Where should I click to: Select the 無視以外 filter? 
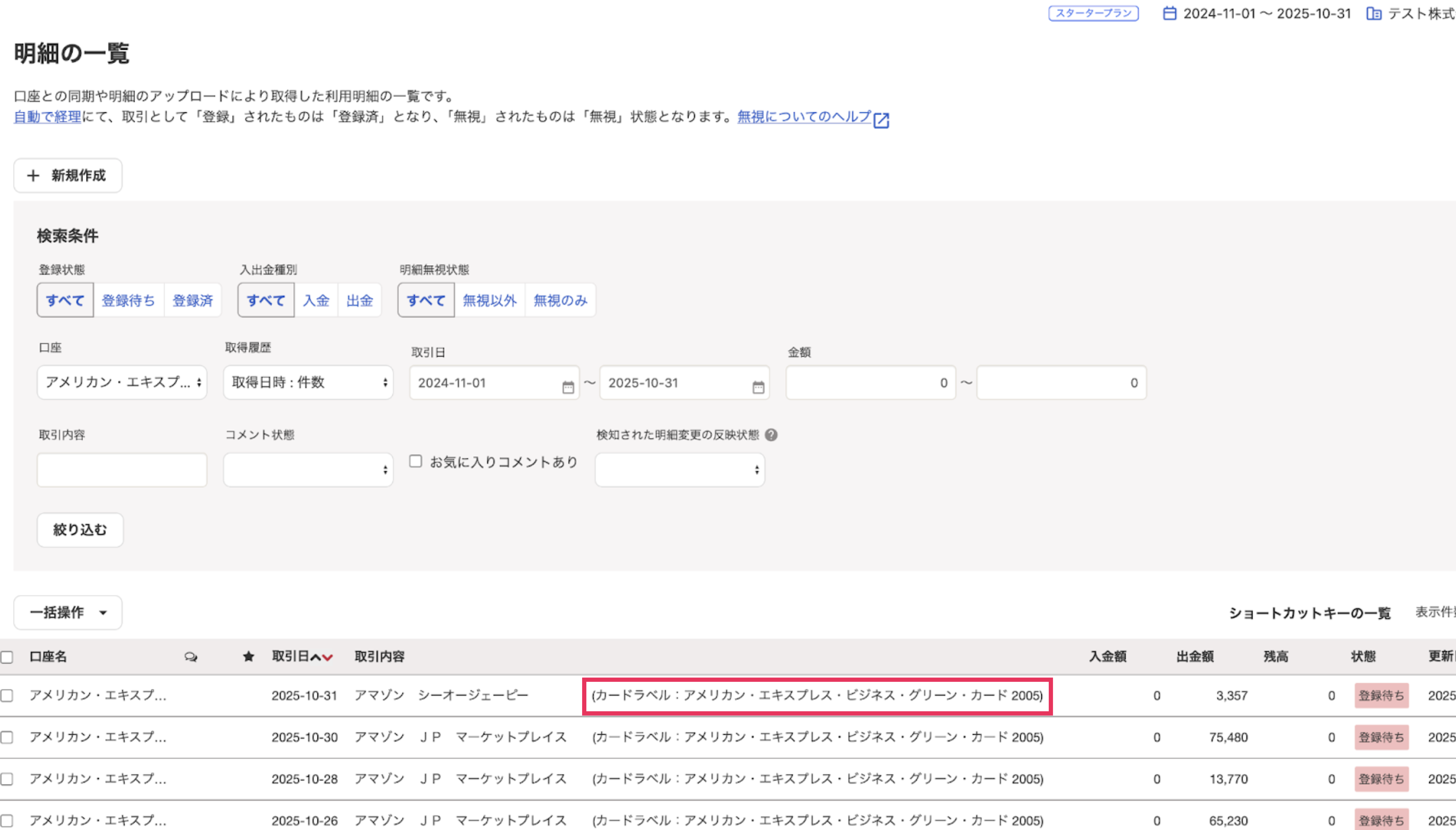click(x=490, y=300)
